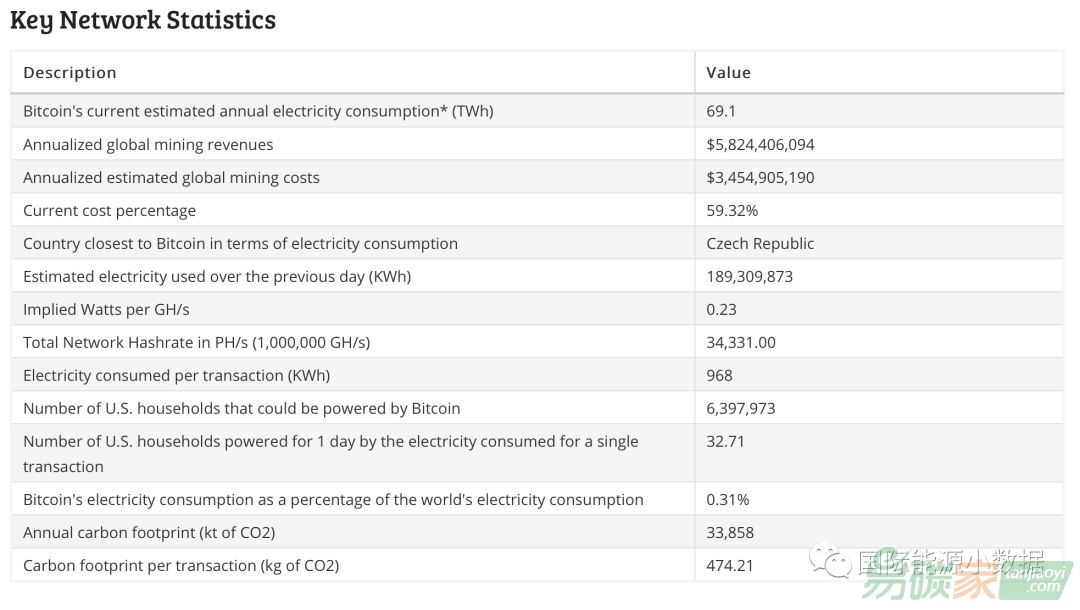Select the annual electricity consumption value 69.1
1080x610 pixels.
721,111
